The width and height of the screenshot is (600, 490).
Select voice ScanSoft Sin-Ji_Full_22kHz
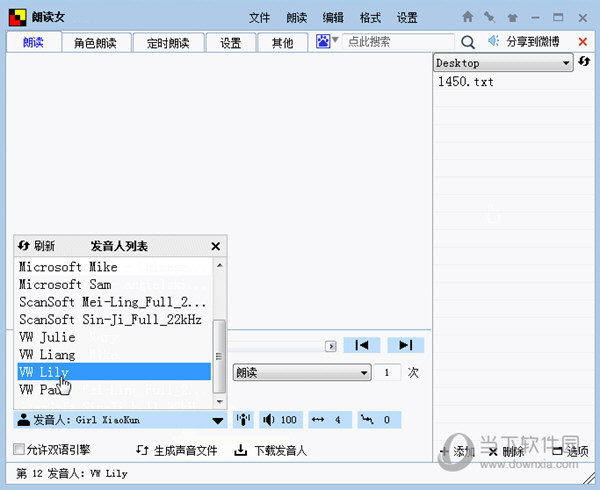pos(114,319)
